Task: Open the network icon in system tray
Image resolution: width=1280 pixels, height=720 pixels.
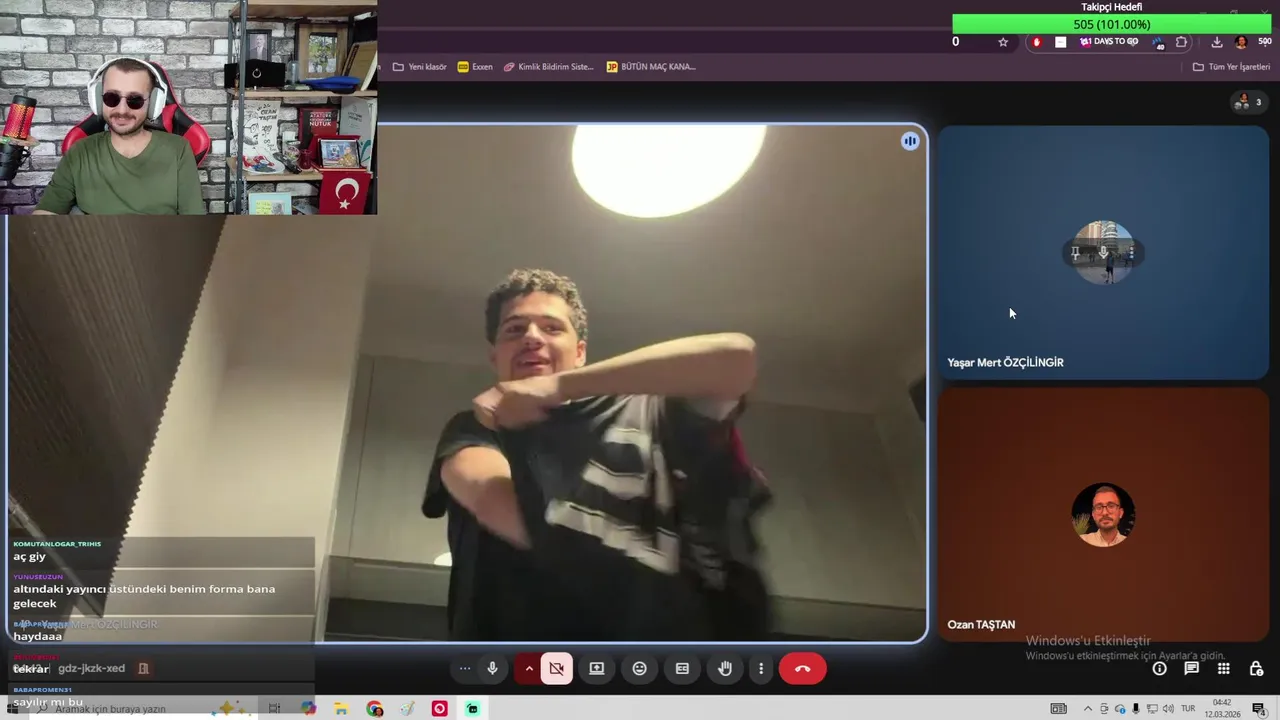Action: (x=1152, y=709)
